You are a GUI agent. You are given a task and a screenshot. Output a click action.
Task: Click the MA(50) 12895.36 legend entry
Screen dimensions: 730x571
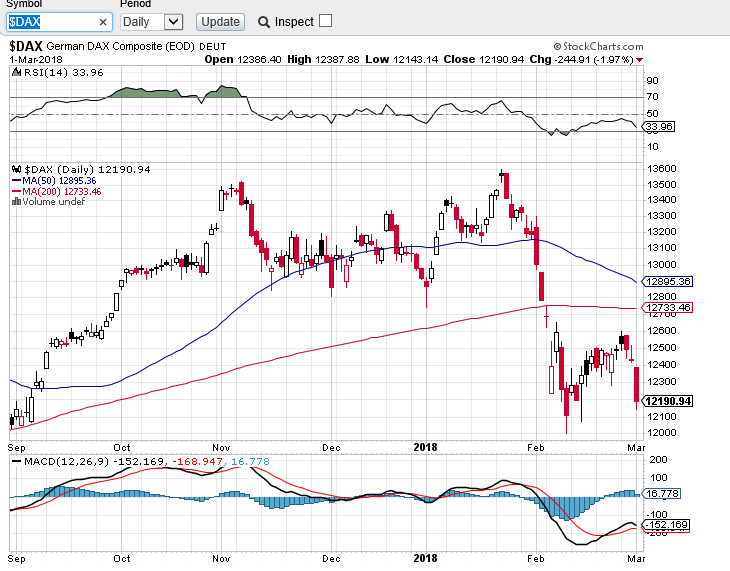click(x=54, y=181)
